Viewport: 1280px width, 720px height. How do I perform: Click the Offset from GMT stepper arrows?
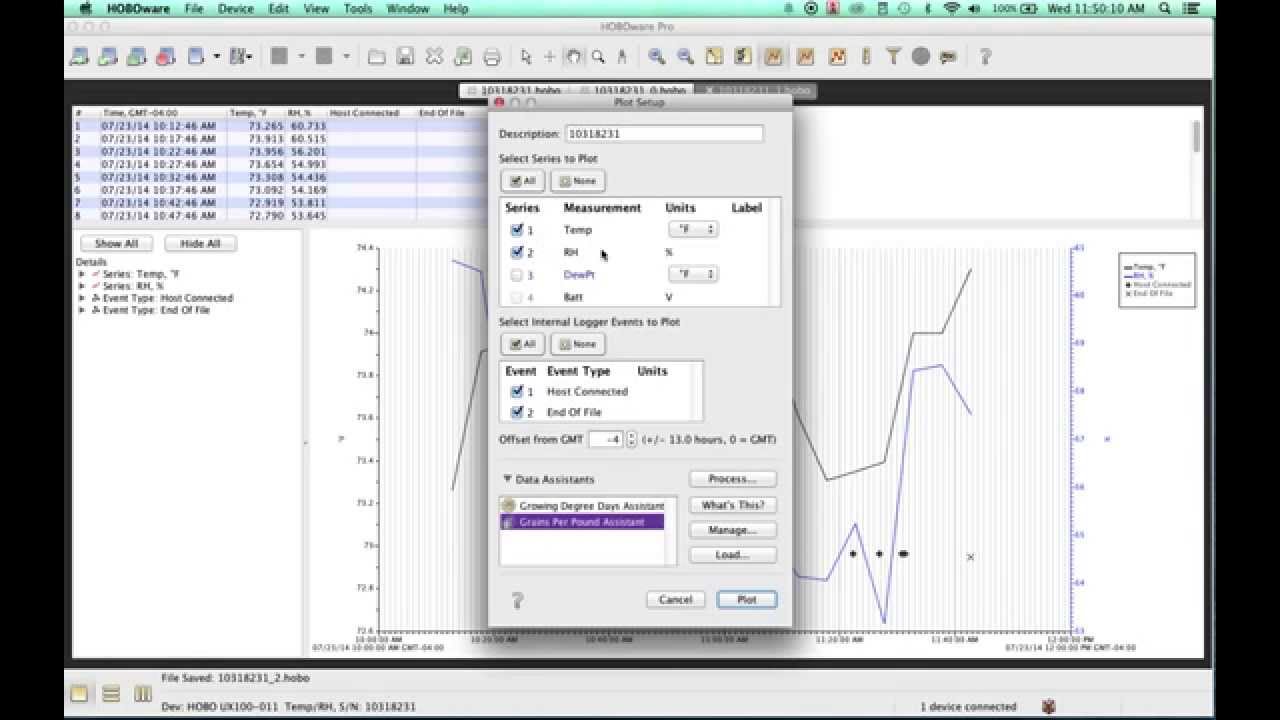631,439
